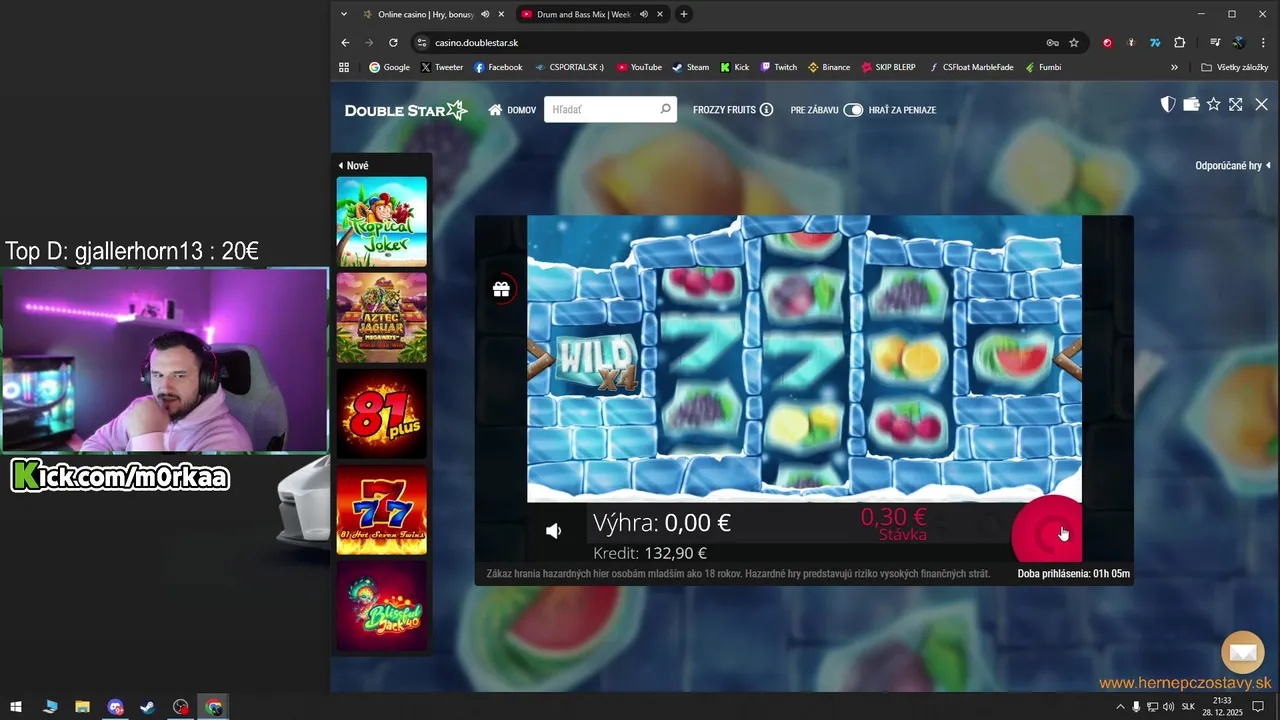Screen dimensions: 1280x720
Task: Open the tab search dropdown arrow
Action: click(344, 15)
